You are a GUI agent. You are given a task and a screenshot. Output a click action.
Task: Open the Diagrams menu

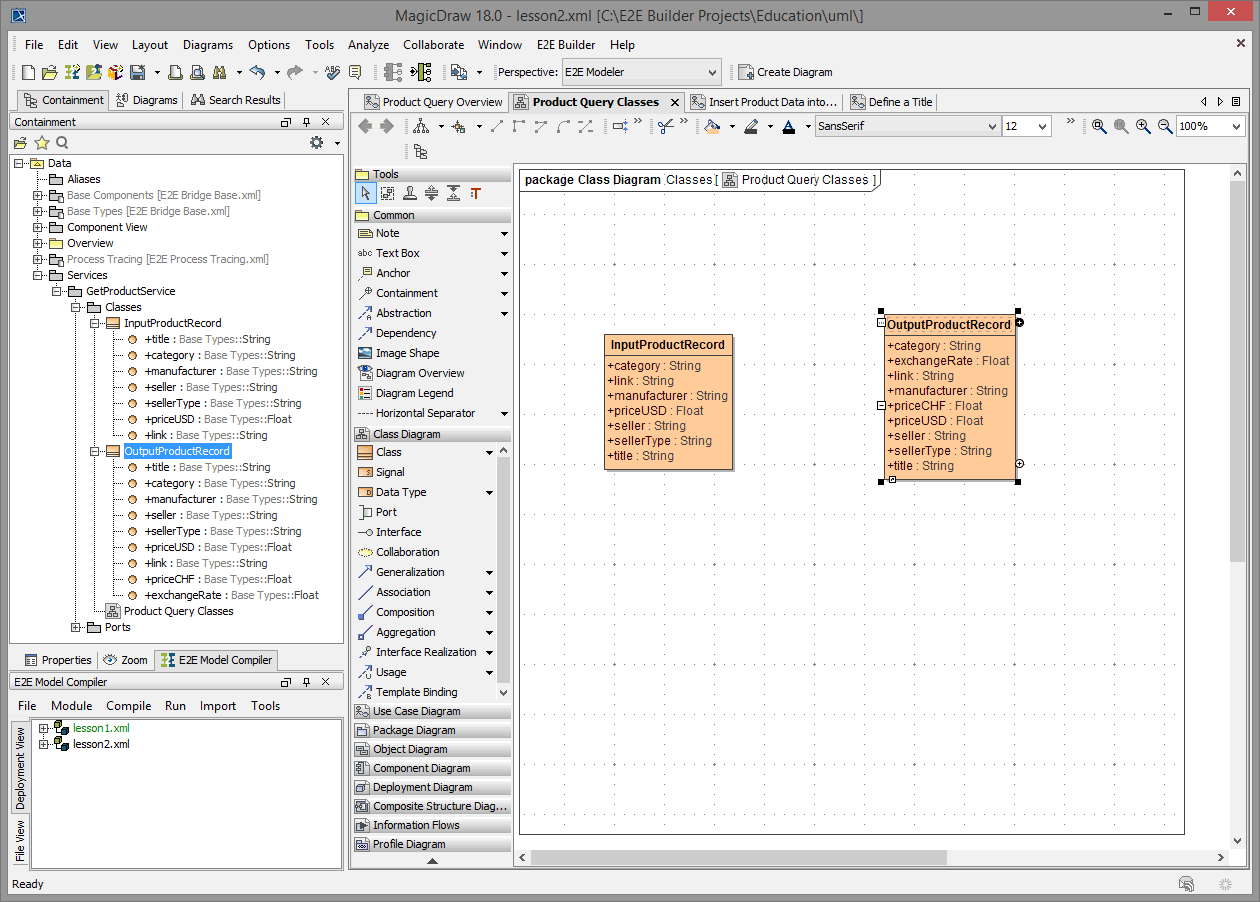pos(207,45)
